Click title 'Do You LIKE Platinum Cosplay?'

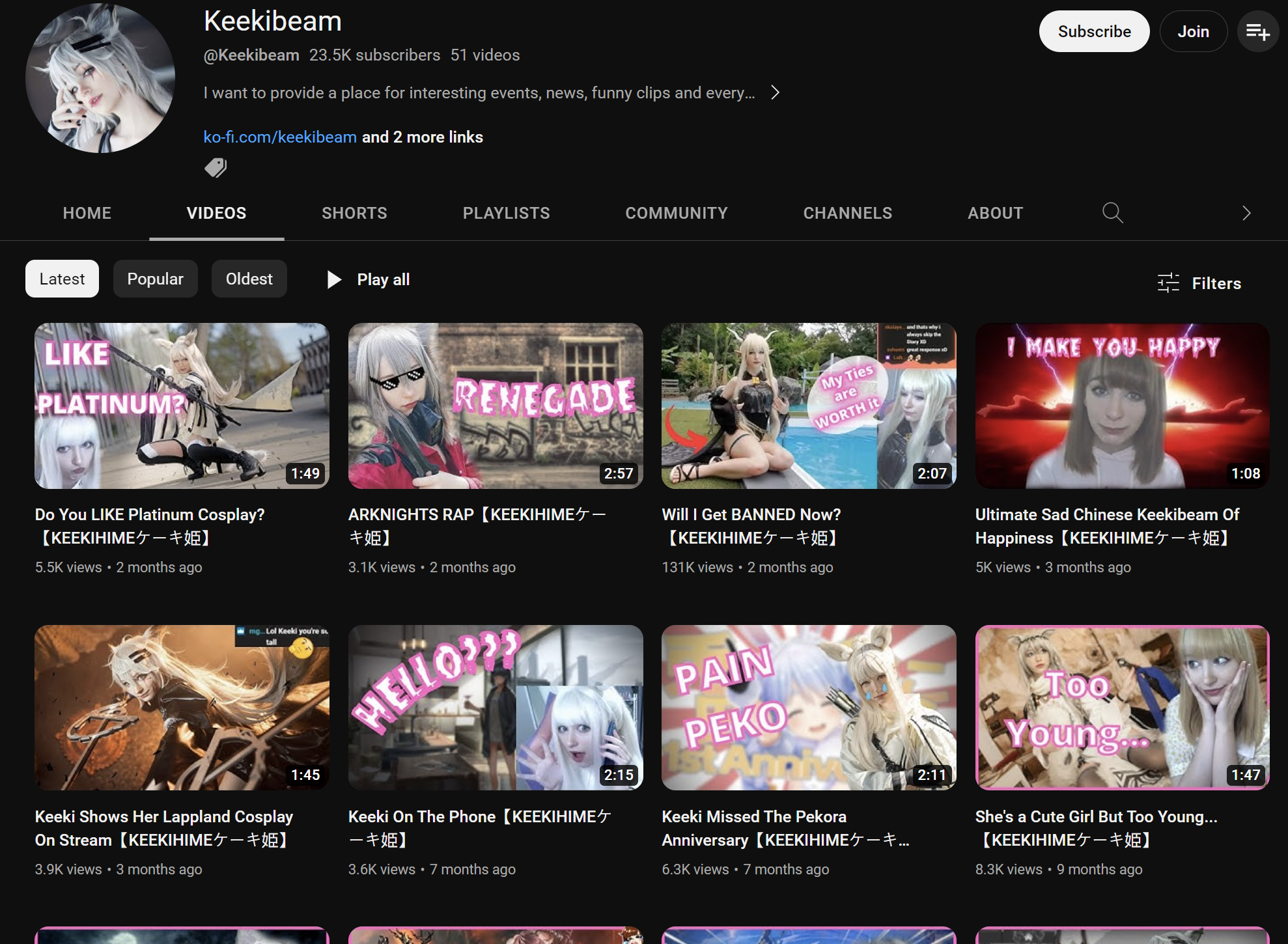pyautogui.click(x=150, y=526)
